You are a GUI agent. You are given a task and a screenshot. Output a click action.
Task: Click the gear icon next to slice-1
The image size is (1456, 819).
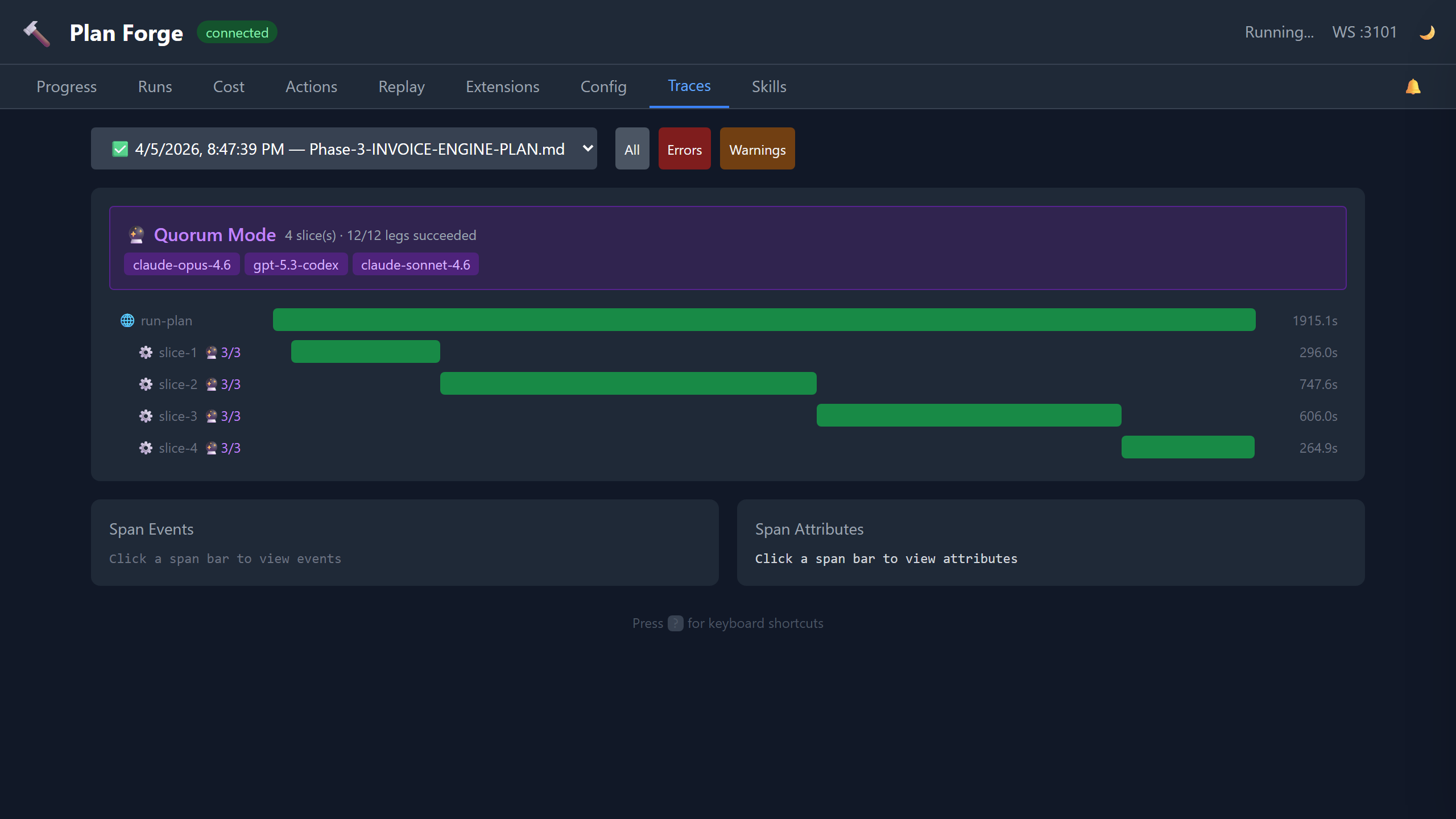pyautogui.click(x=146, y=352)
